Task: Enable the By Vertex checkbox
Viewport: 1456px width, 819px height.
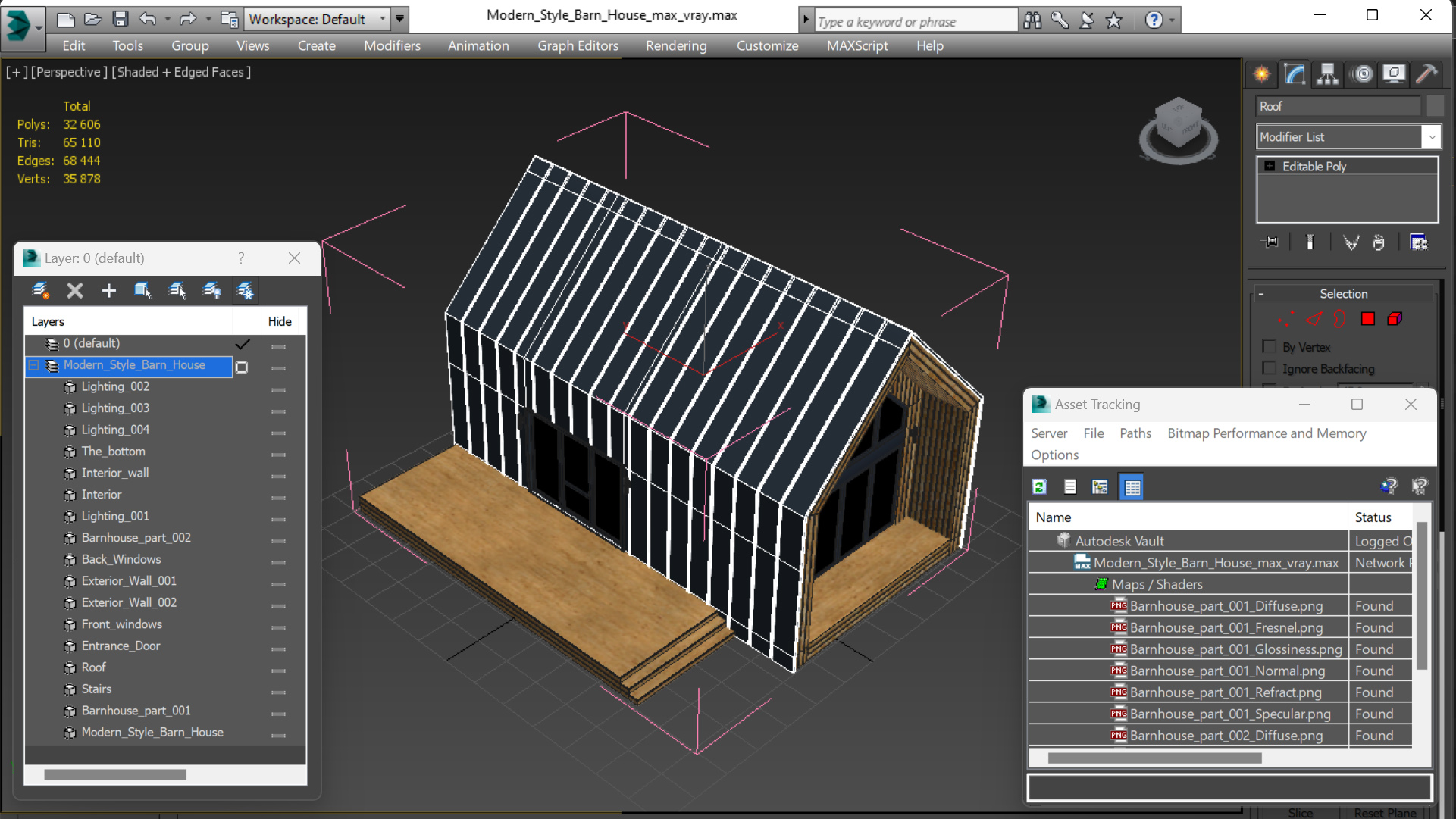Action: click(x=1269, y=346)
